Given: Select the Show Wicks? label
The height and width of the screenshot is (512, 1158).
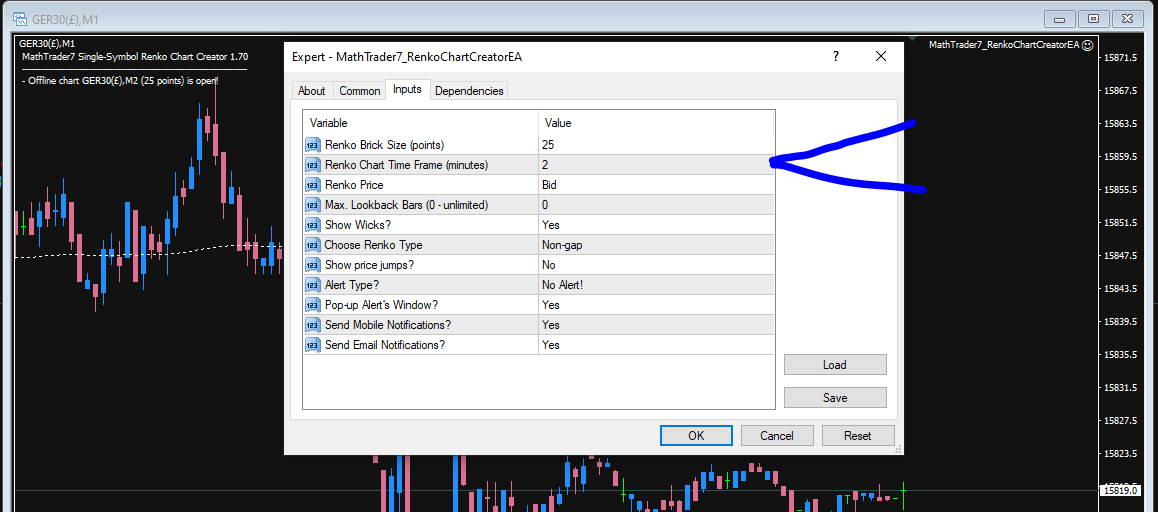Looking at the screenshot, I should coord(357,225).
